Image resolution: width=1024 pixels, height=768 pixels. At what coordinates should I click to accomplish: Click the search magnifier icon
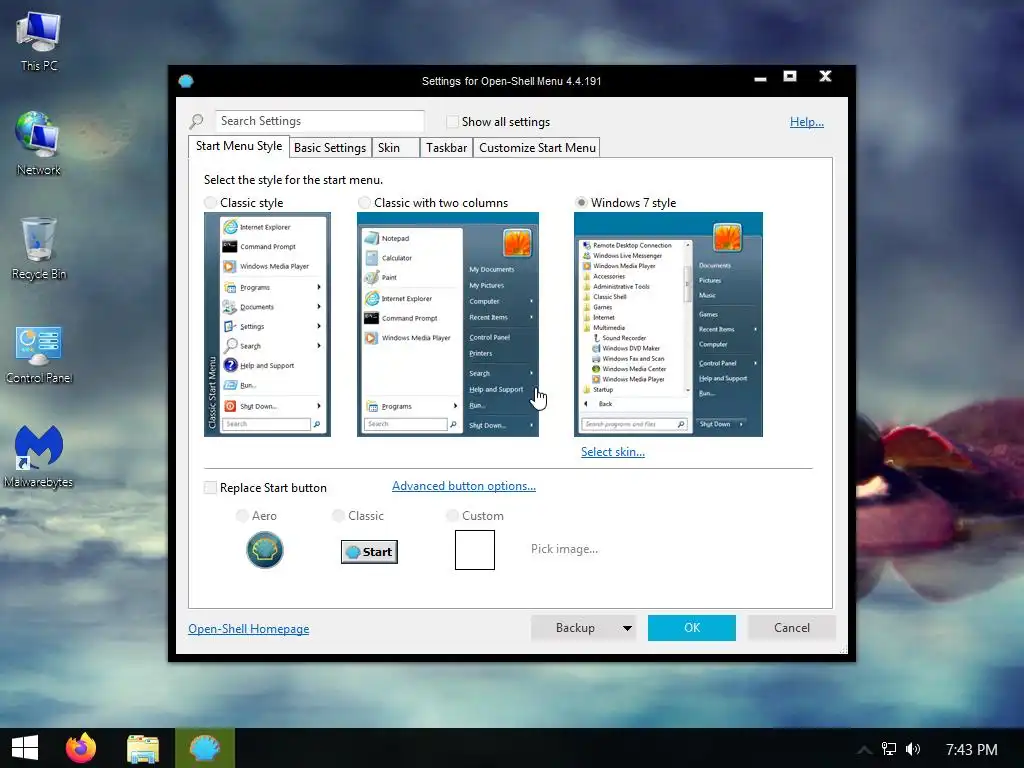click(197, 121)
